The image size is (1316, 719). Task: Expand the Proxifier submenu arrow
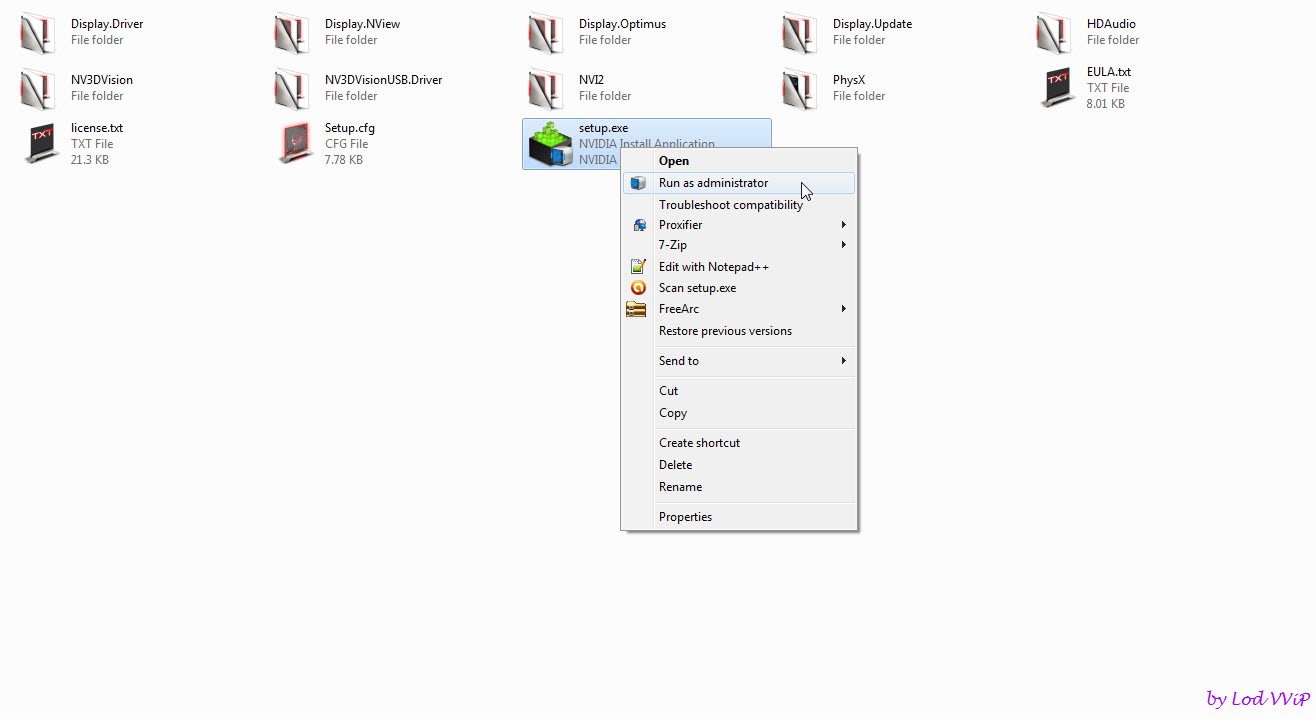844,225
